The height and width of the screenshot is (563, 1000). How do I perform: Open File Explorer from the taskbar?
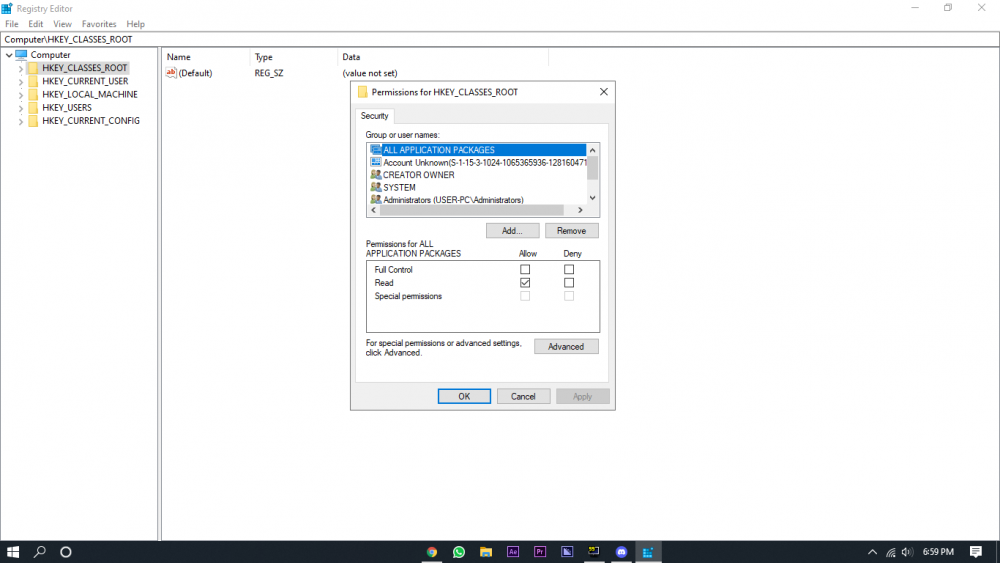pos(486,552)
